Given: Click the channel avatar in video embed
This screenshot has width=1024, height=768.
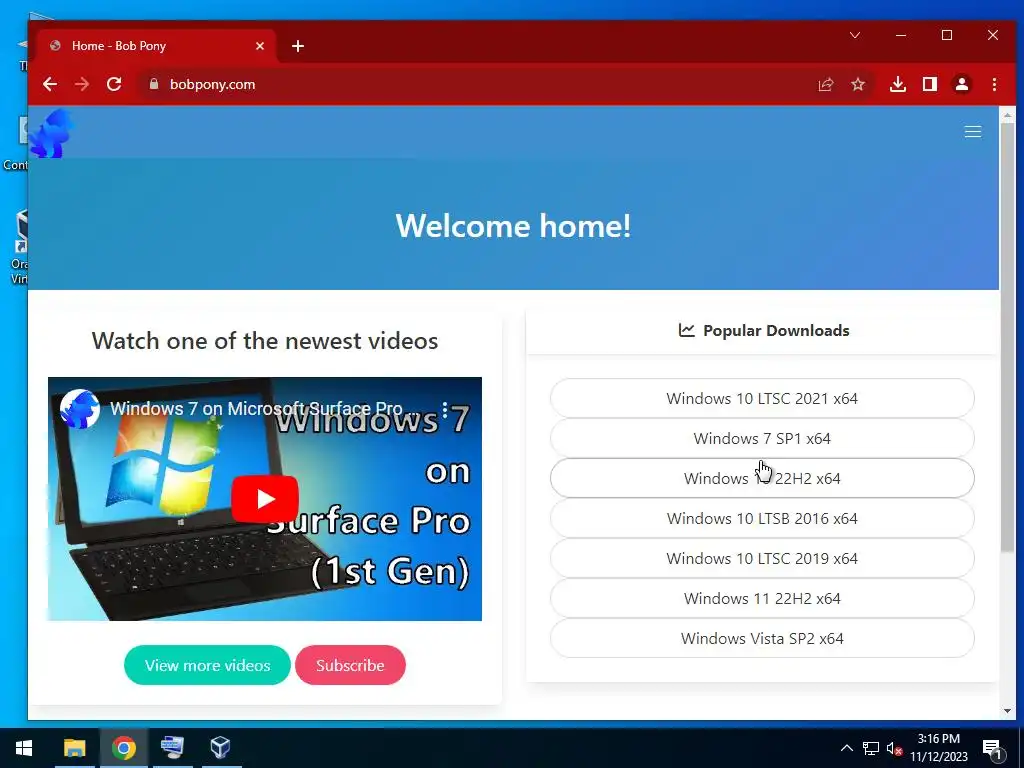Looking at the screenshot, I should pos(80,409).
